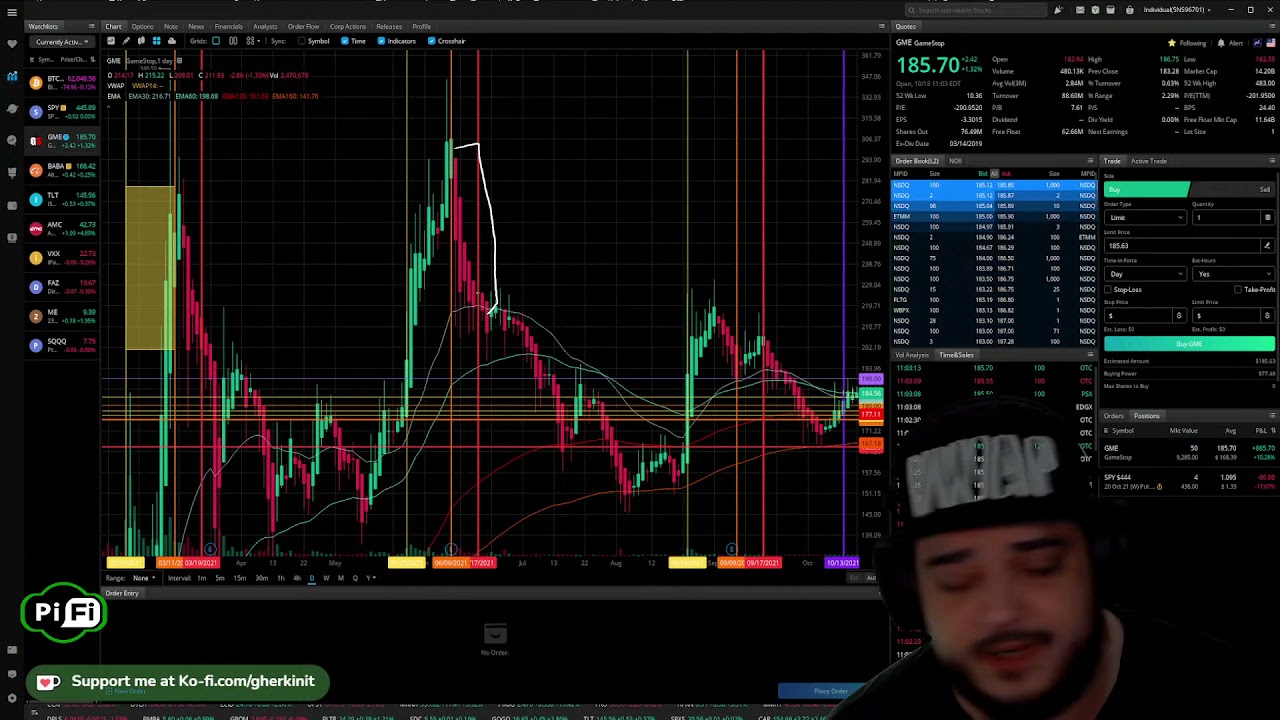Open the markets chart icon in the sidebar
Screen dimensions: 1280x720
click(x=12, y=75)
